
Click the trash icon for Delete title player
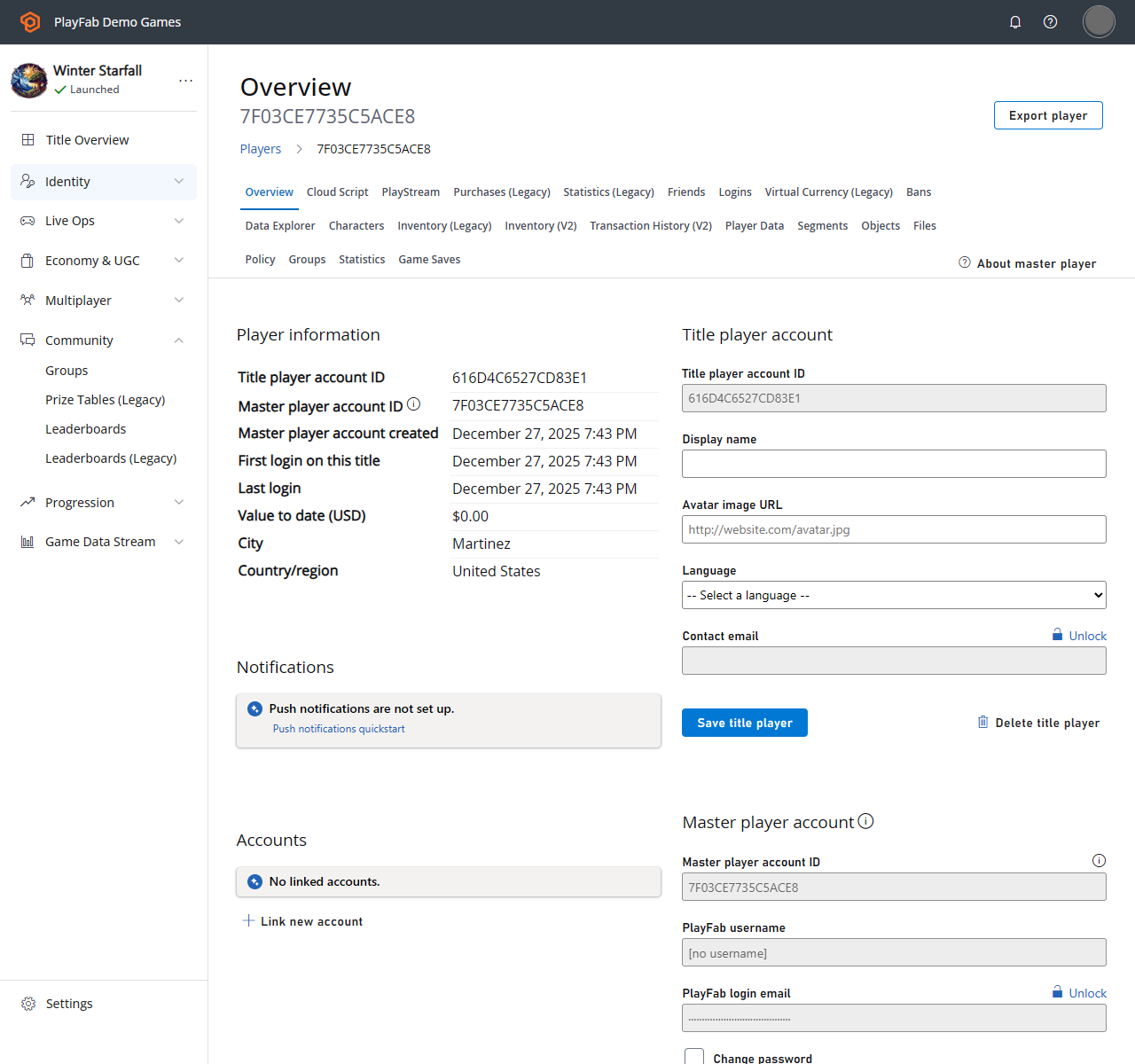[982, 722]
